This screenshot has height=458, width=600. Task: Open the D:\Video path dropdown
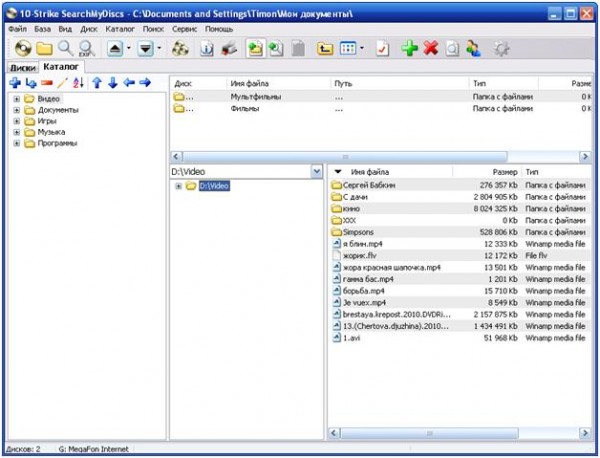[x=317, y=171]
